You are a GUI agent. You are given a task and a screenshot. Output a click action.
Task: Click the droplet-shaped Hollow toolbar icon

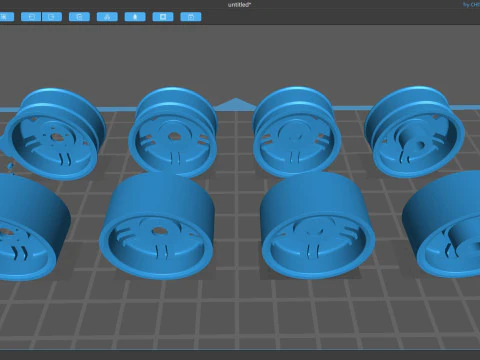(x=135, y=17)
